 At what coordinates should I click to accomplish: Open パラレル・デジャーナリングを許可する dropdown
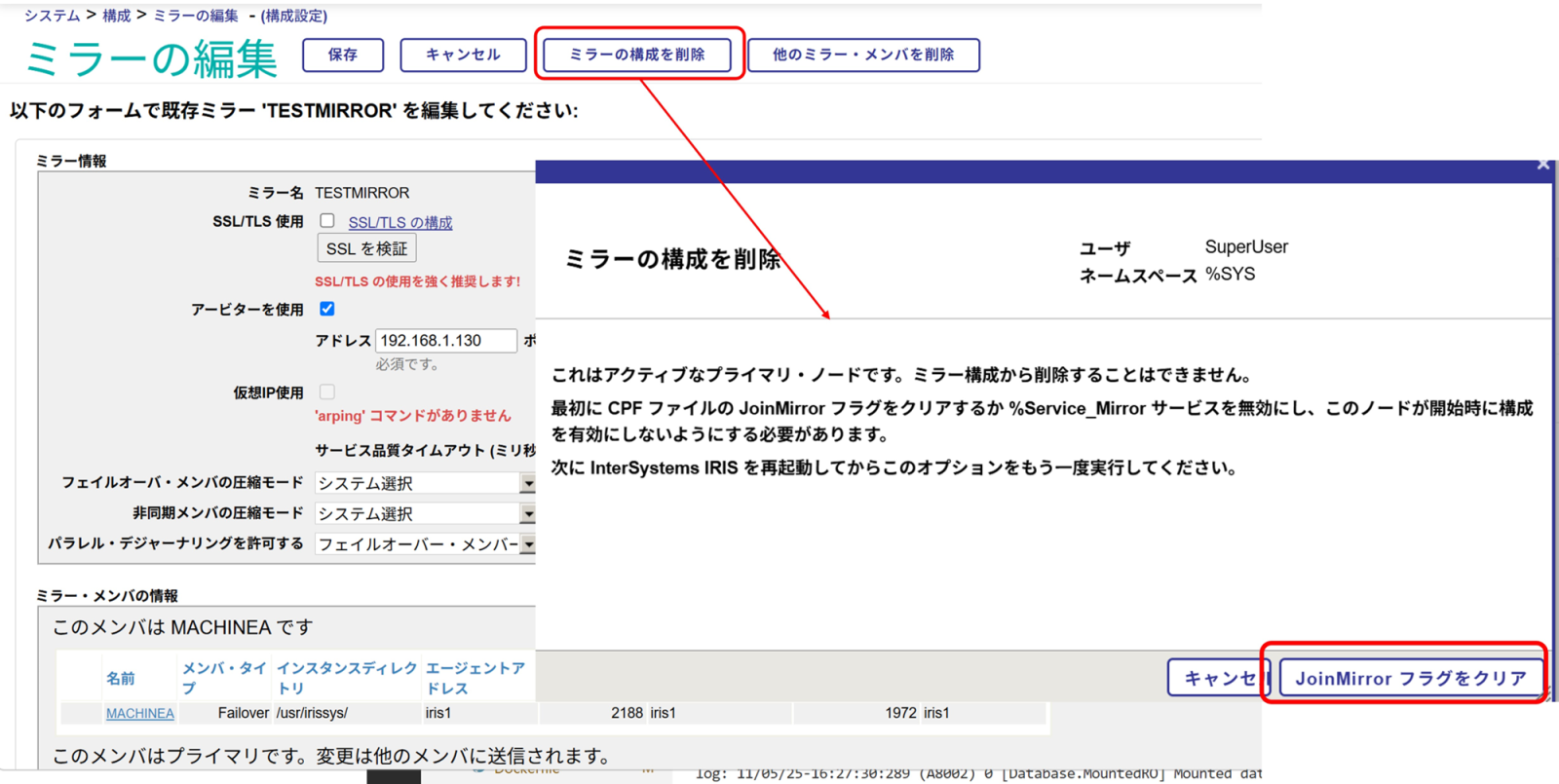click(527, 544)
